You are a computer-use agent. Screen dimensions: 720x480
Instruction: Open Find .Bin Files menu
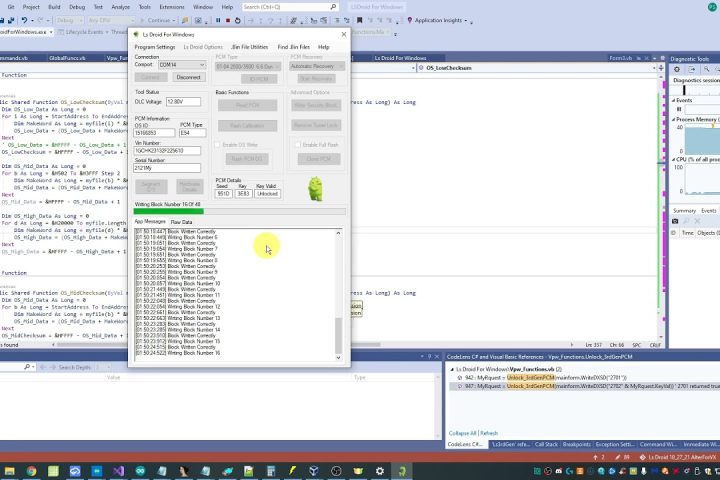pos(293,47)
